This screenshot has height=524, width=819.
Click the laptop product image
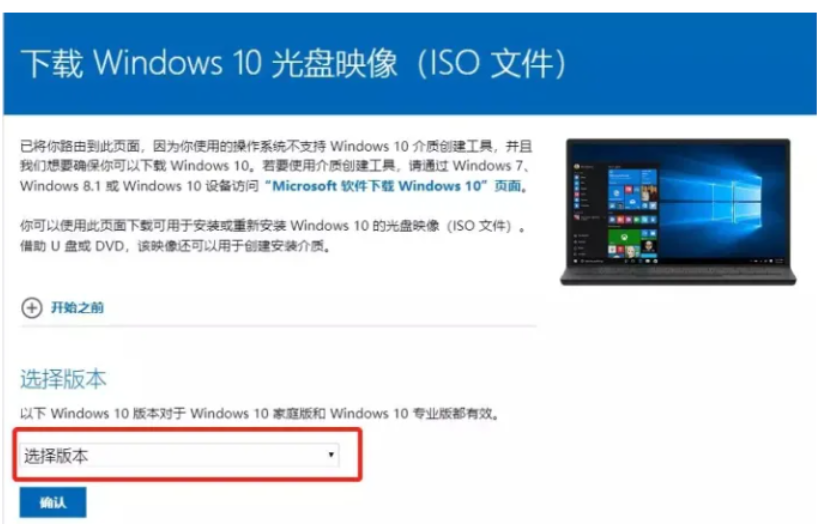pos(678,212)
